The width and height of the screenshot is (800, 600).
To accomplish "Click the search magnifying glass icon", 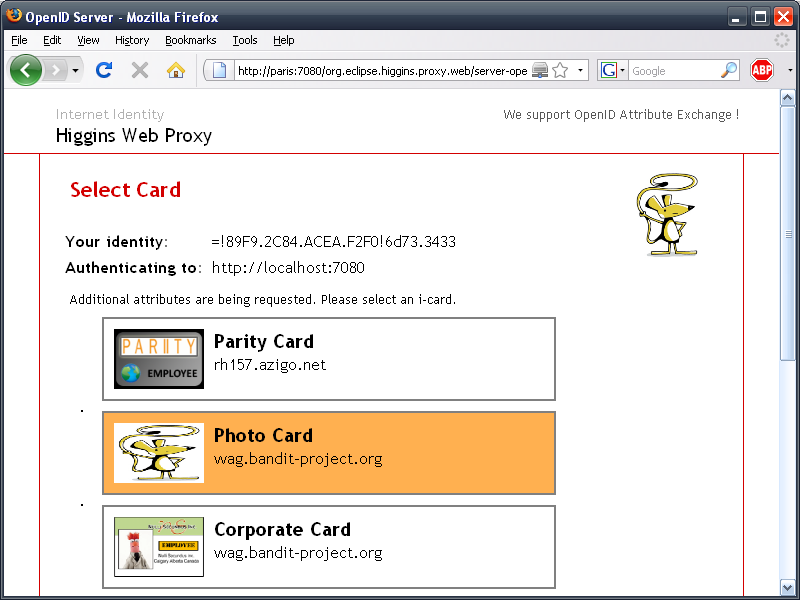I will [729, 70].
